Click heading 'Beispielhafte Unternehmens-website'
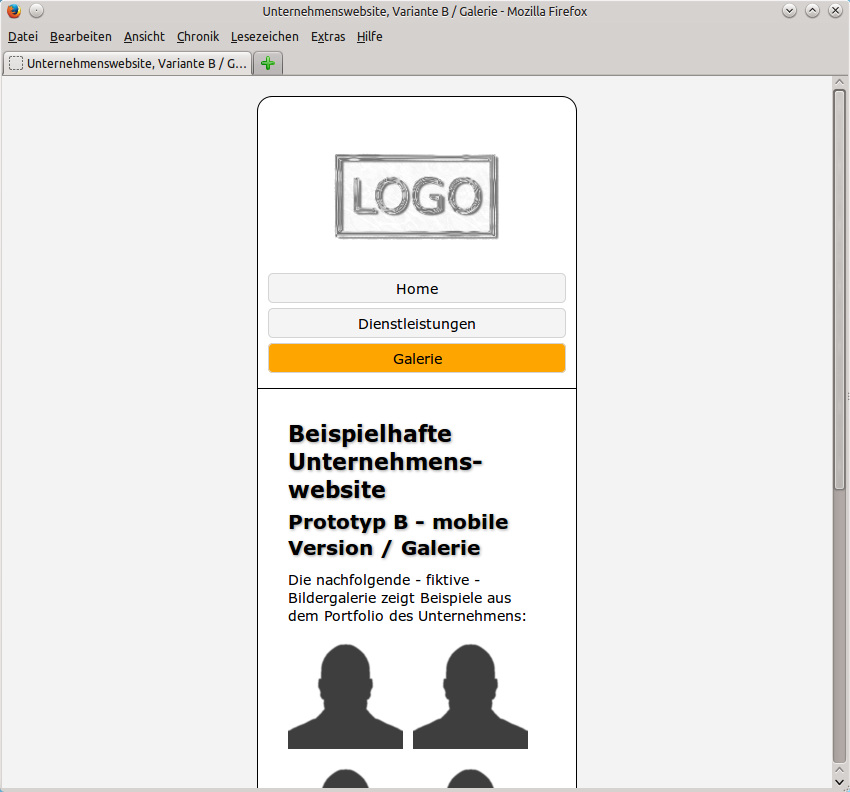Viewport: 850px width, 792px height. pos(385,462)
